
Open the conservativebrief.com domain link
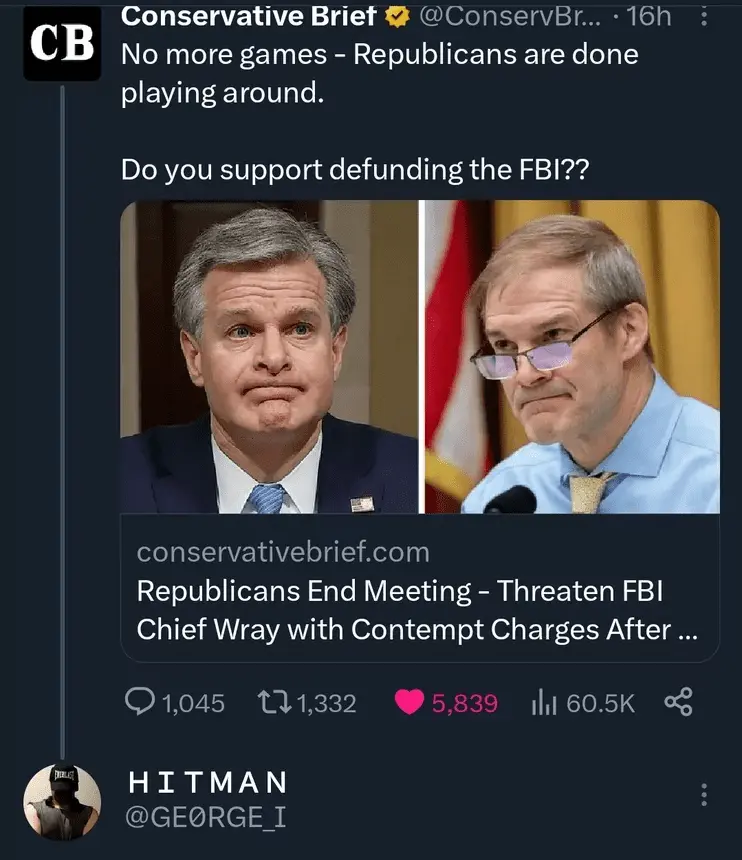point(282,552)
